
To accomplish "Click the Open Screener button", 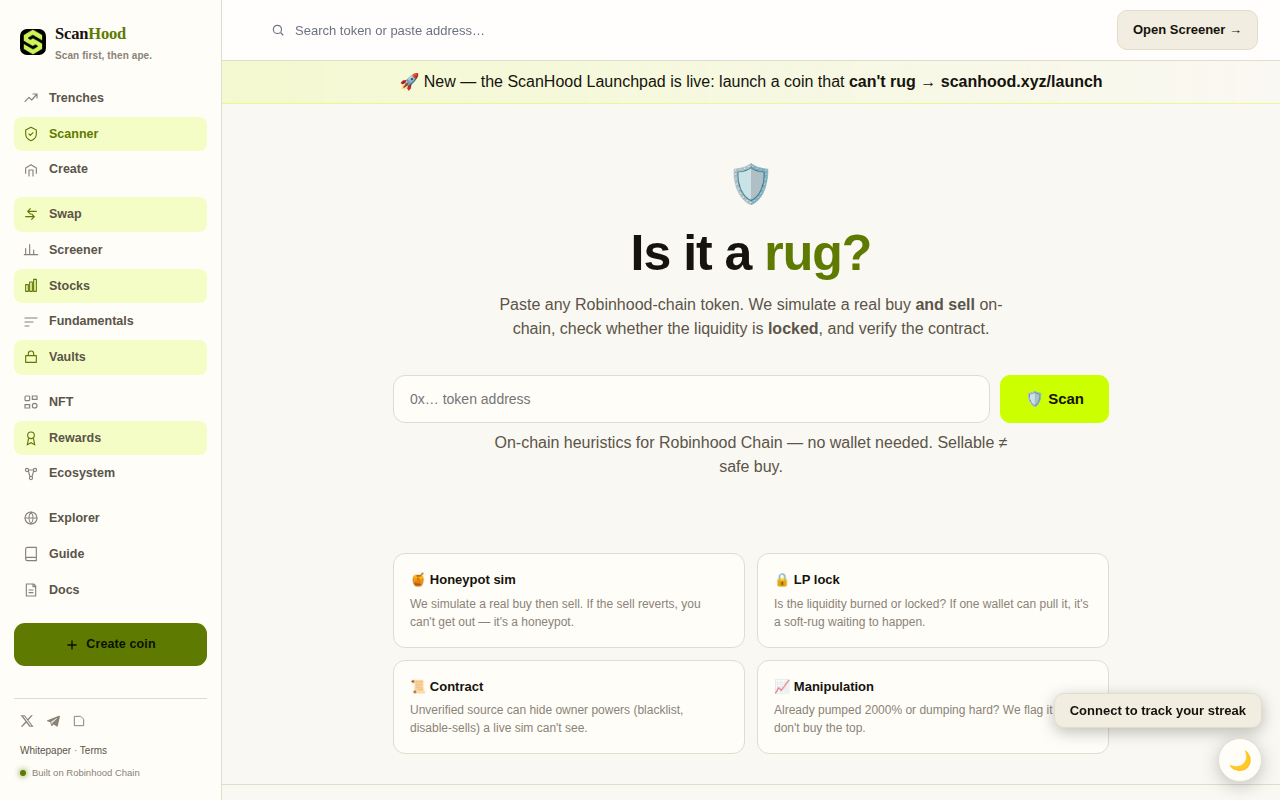I will [x=1187, y=30].
